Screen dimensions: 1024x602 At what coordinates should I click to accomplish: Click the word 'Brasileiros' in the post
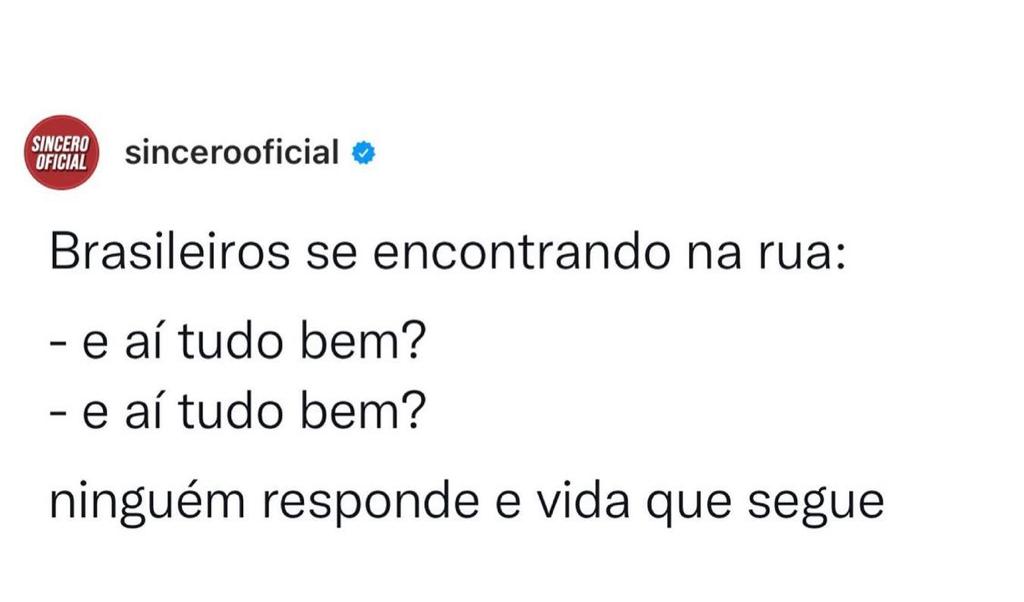point(170,252)
